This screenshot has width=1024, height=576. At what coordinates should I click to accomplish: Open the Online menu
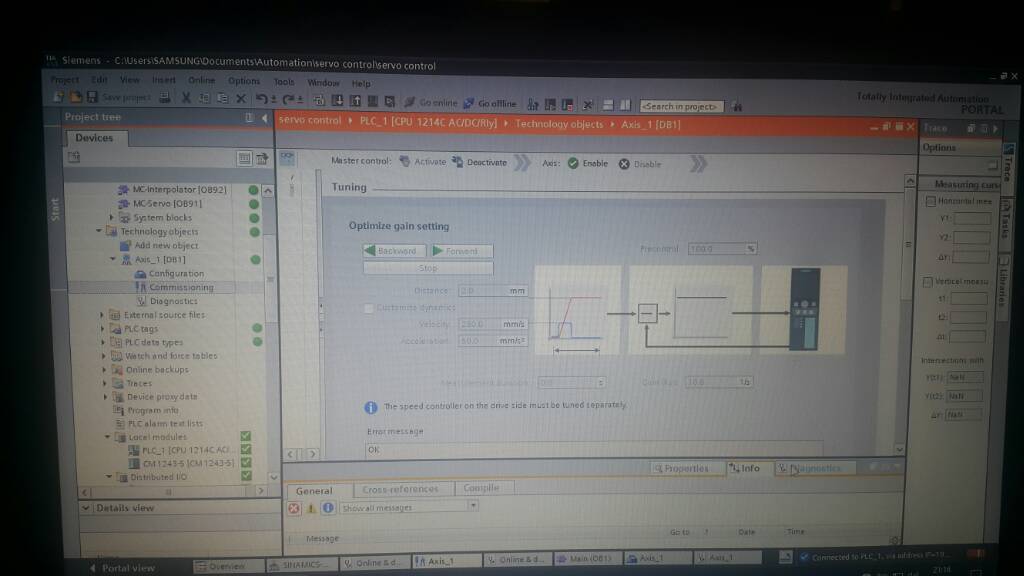pyautogui.click(x=201, y=80)
